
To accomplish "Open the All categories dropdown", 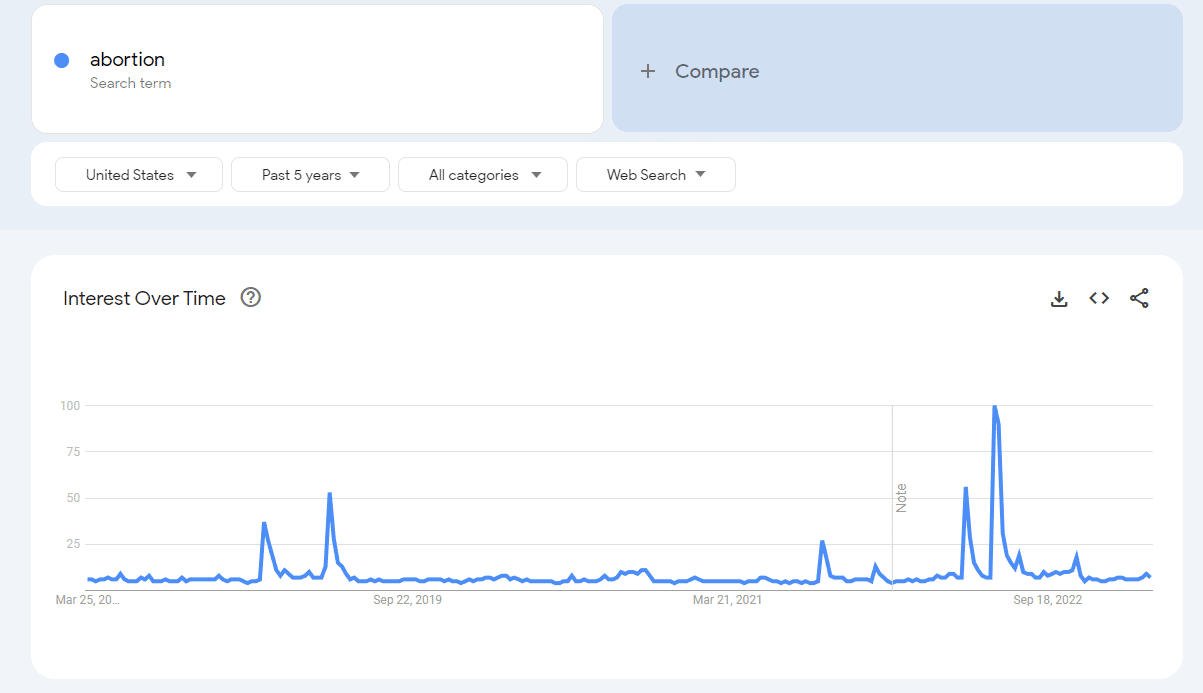I will coord(483,174).
